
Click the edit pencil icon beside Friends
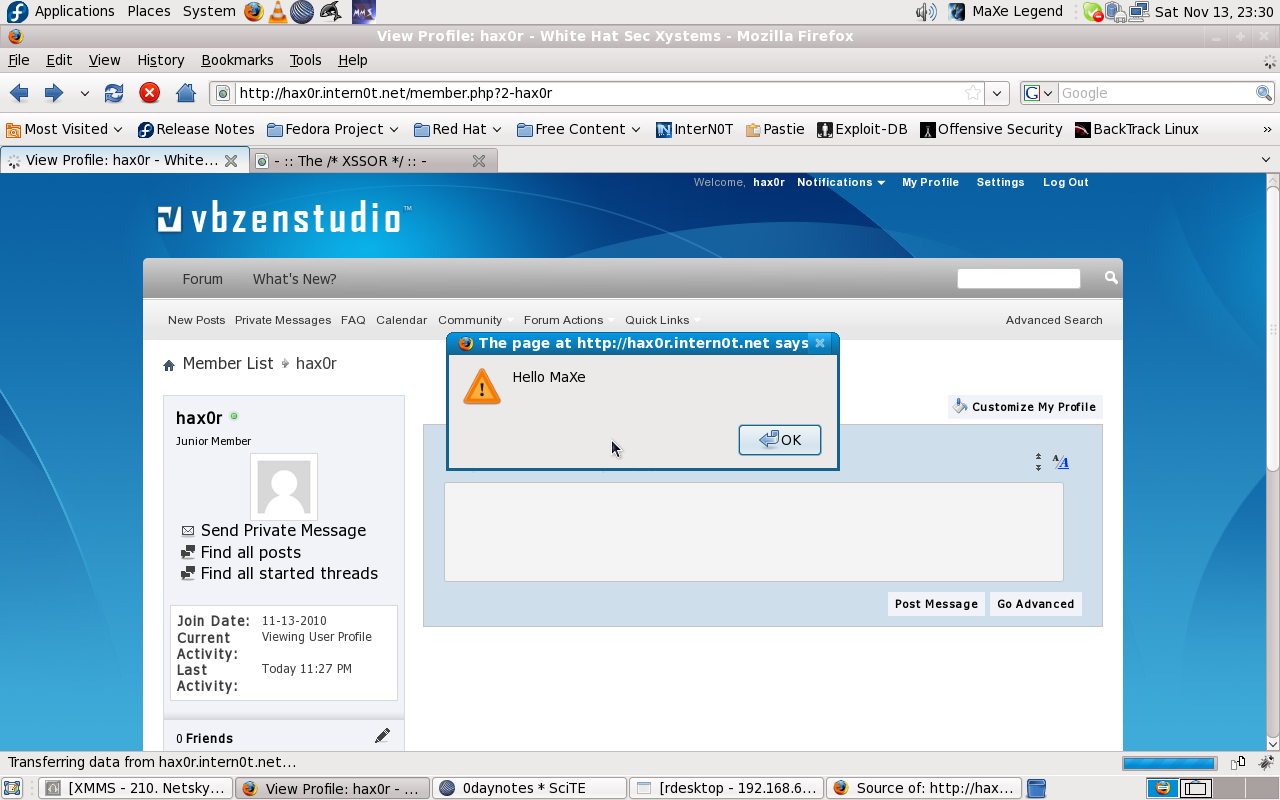[x=382, y=736]
